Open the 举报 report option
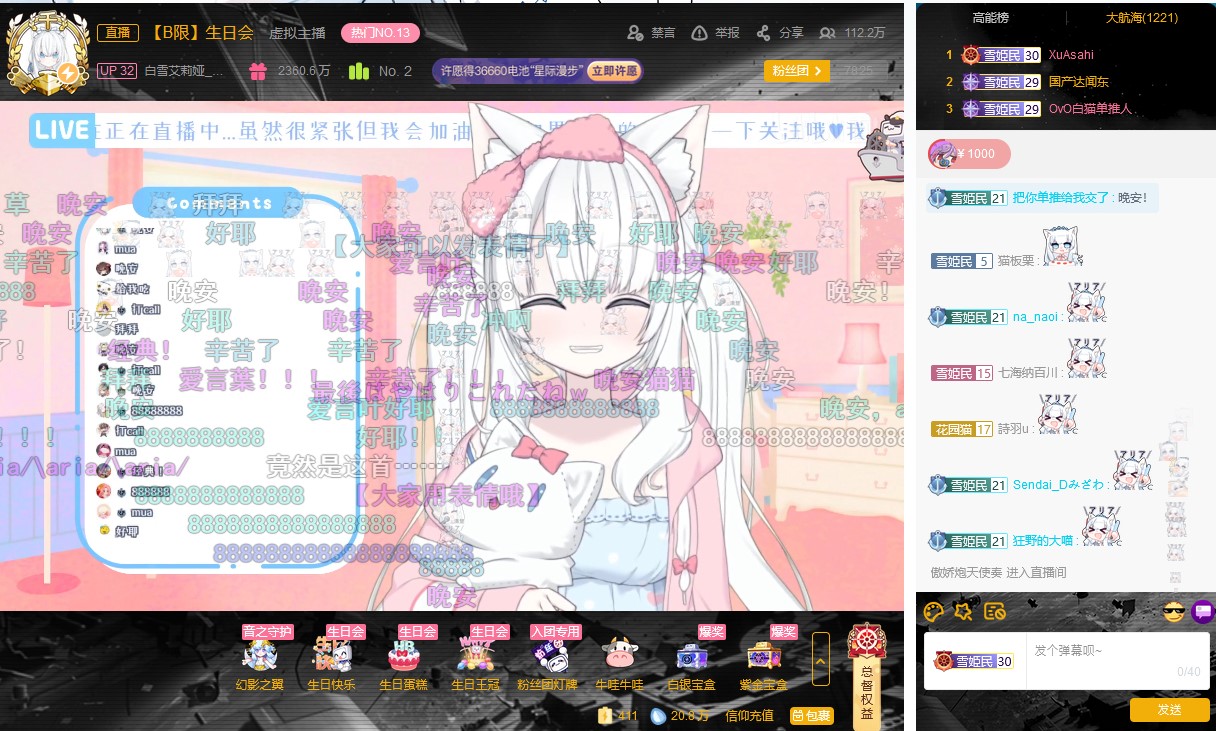Viewport: 1216px width, 731px height. coord(700,33)
